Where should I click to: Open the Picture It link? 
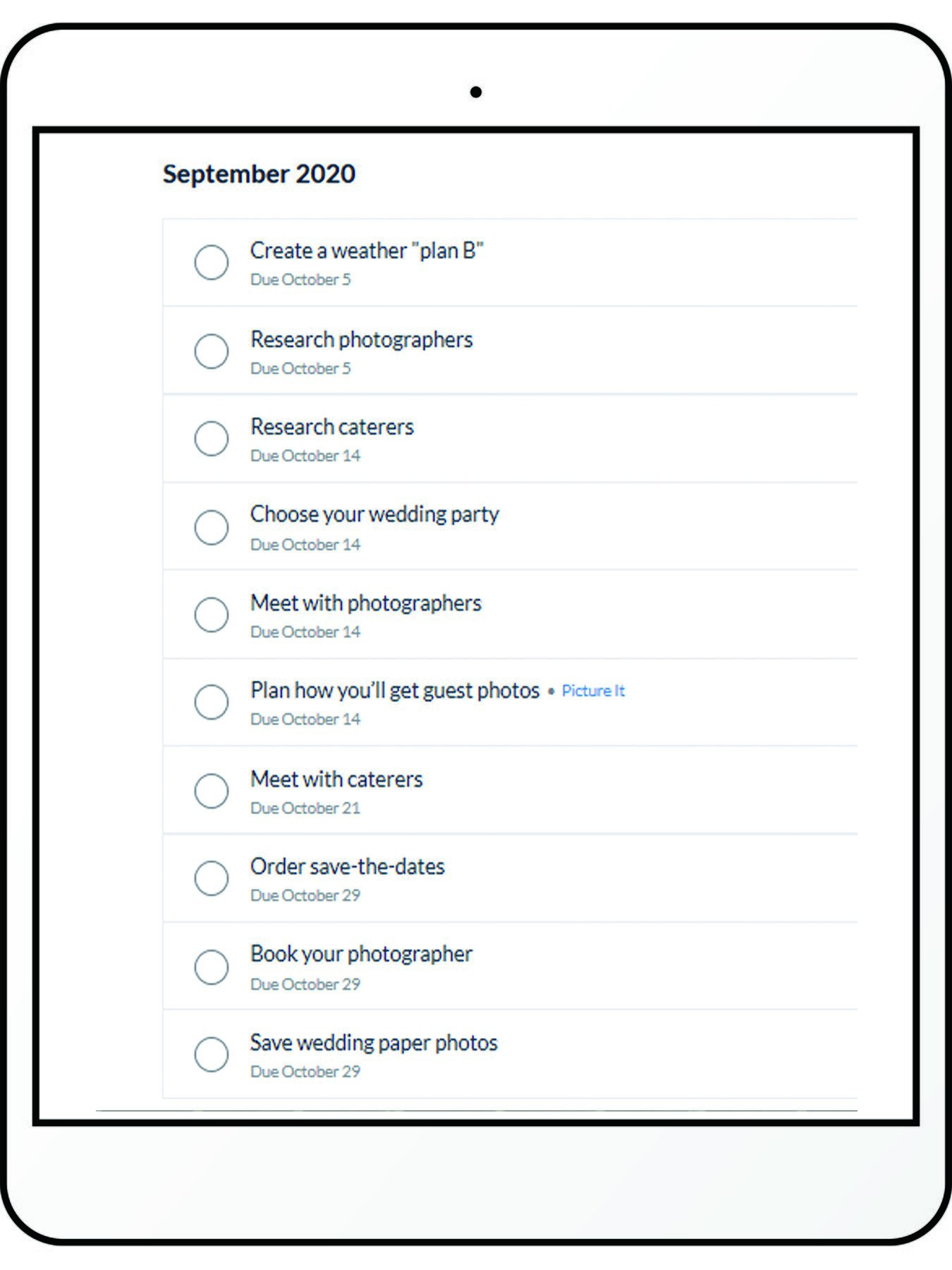point(593,691)
